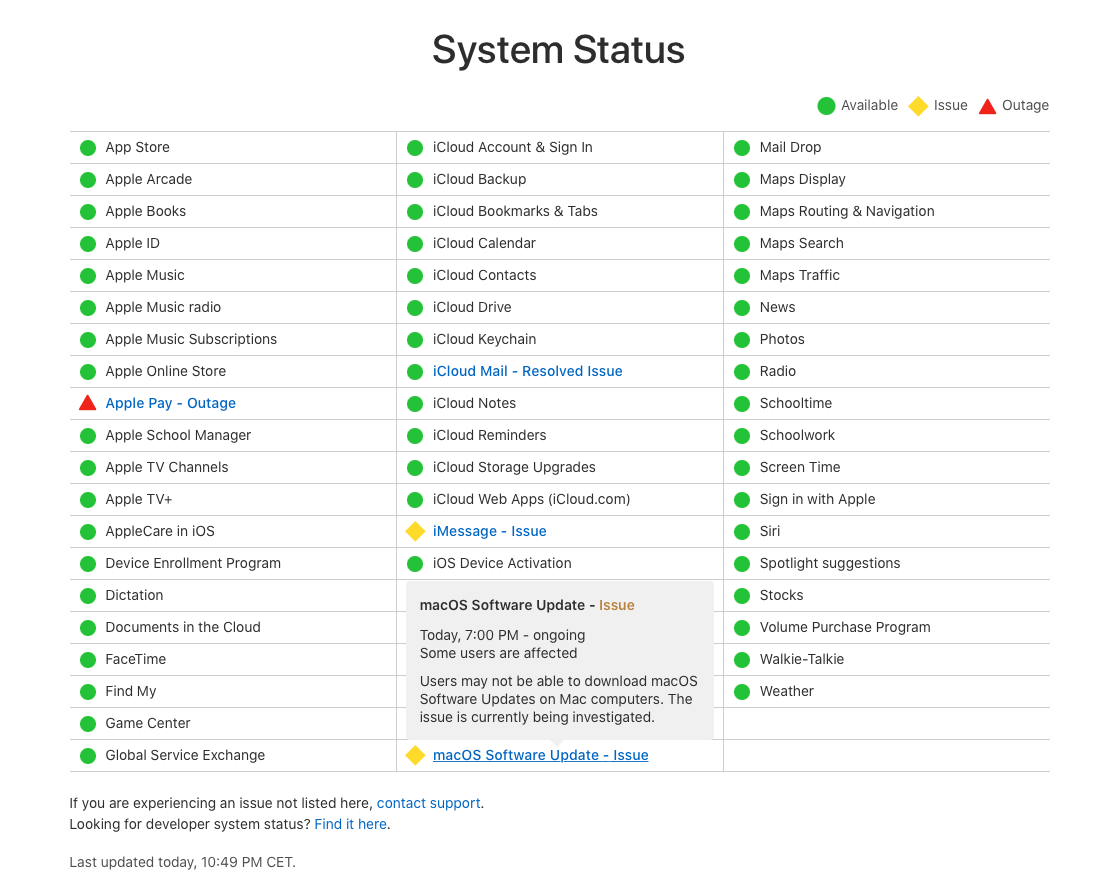Click the yellow diamond icon beside iMessage
The image size is (1114, 880).
(415, 531)
